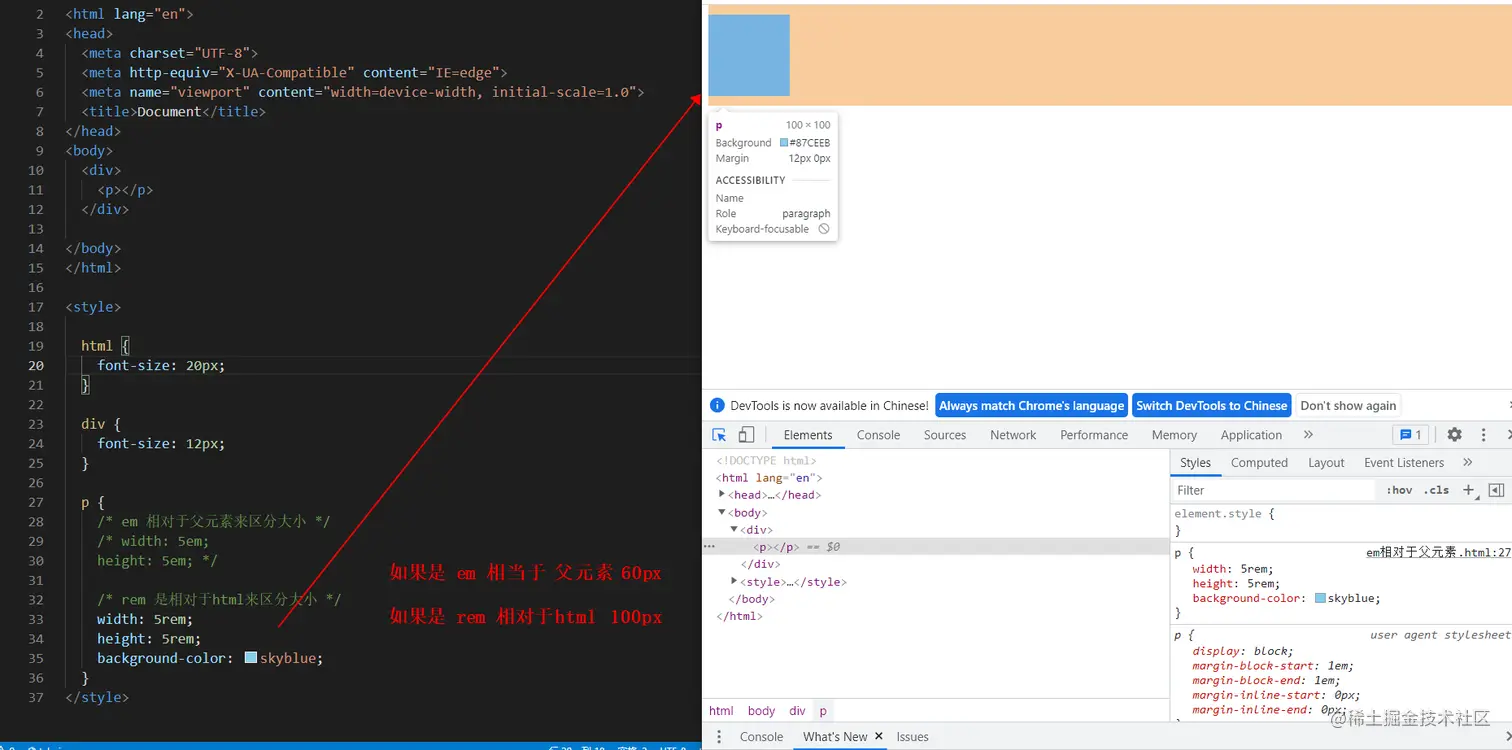The image size is (1512, 750).
Task: Click the new style rule plus icon
Action: (1468, 490)
